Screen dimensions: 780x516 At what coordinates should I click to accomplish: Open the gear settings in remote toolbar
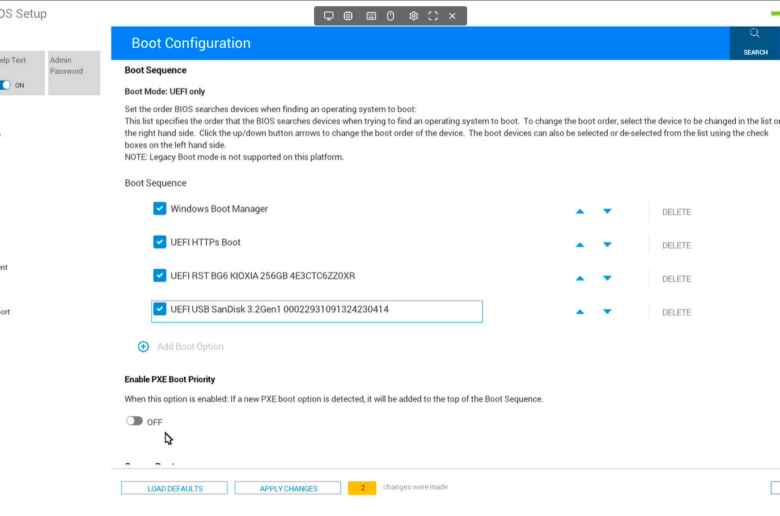(413, 16)
